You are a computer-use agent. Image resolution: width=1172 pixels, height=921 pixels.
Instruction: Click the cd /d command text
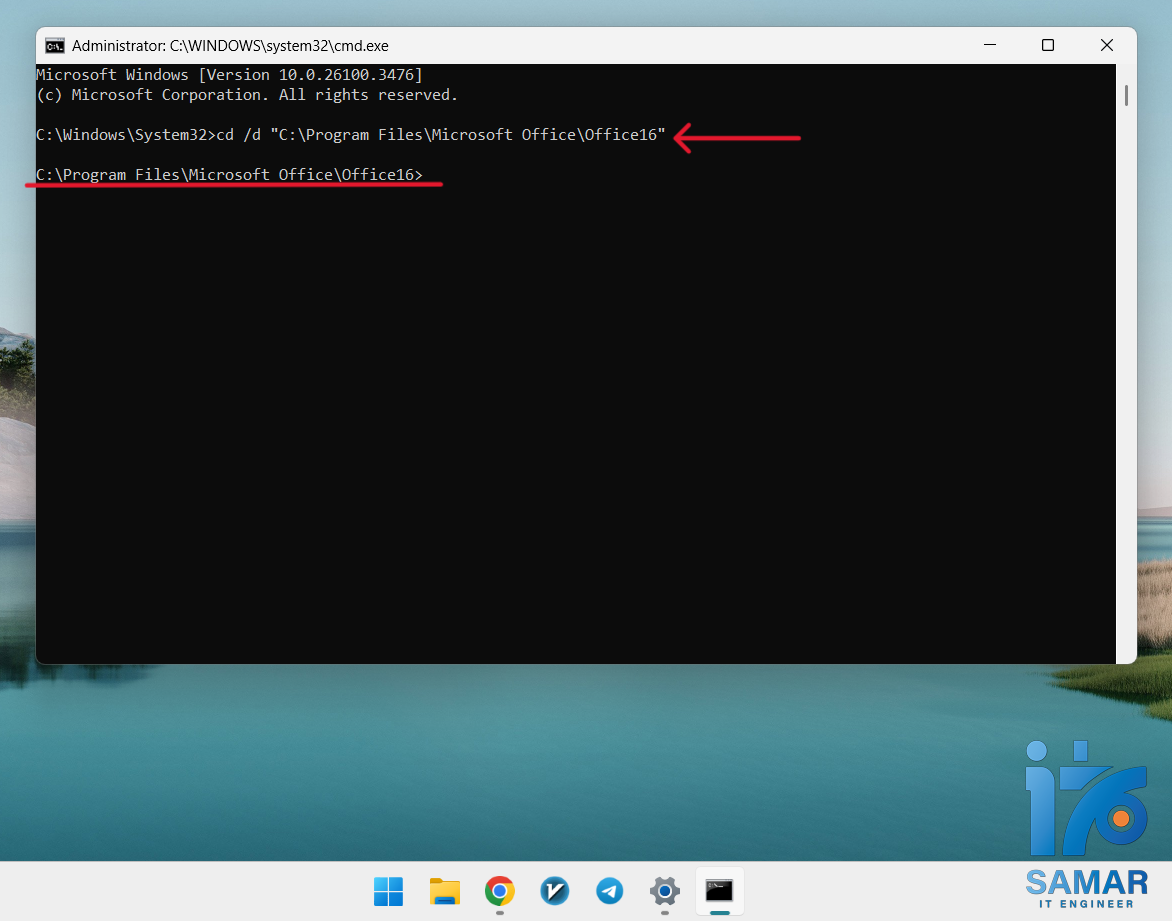pos(440,135)
